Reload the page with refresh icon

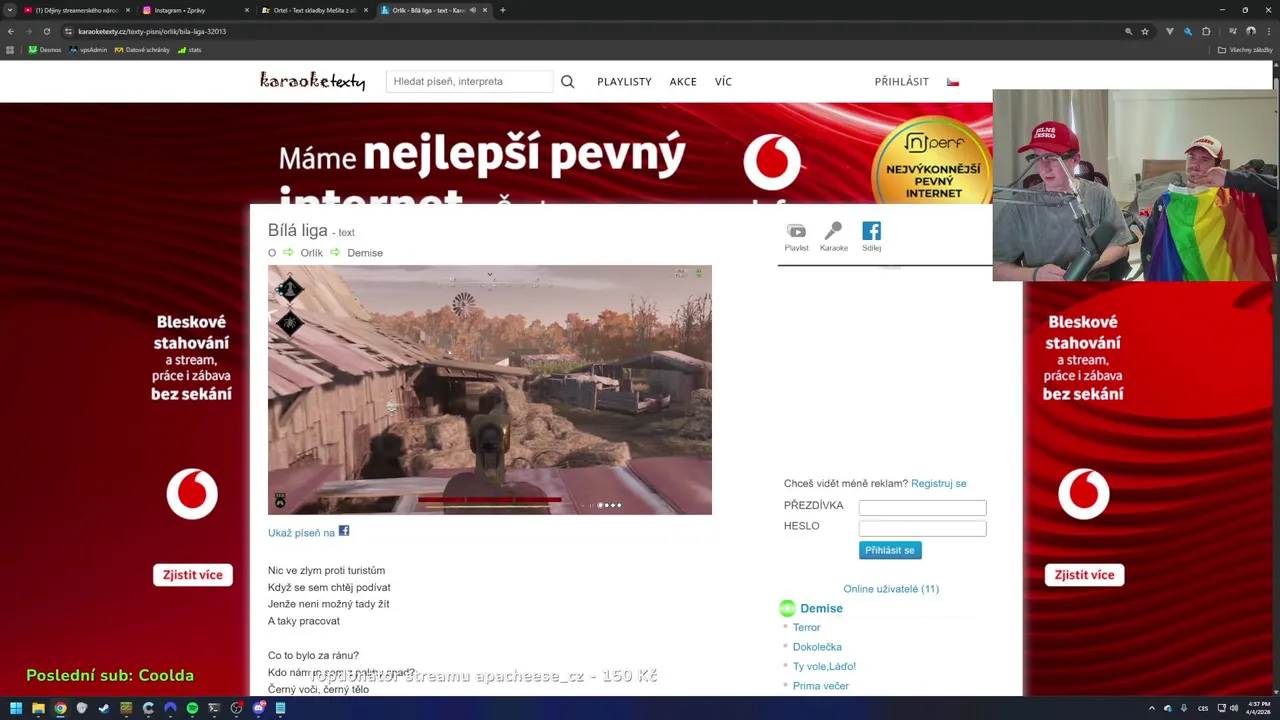(x=47, y=31)
